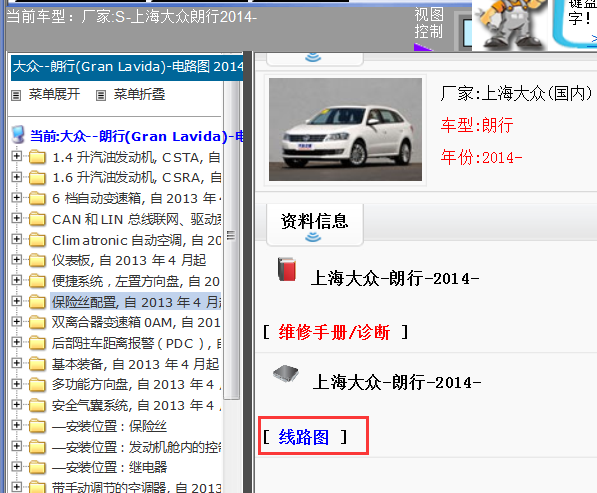Select the 后部驻车距离报警 (PDC) row text
The height and width of the screenshot is (493, 597).
point(136,343)
